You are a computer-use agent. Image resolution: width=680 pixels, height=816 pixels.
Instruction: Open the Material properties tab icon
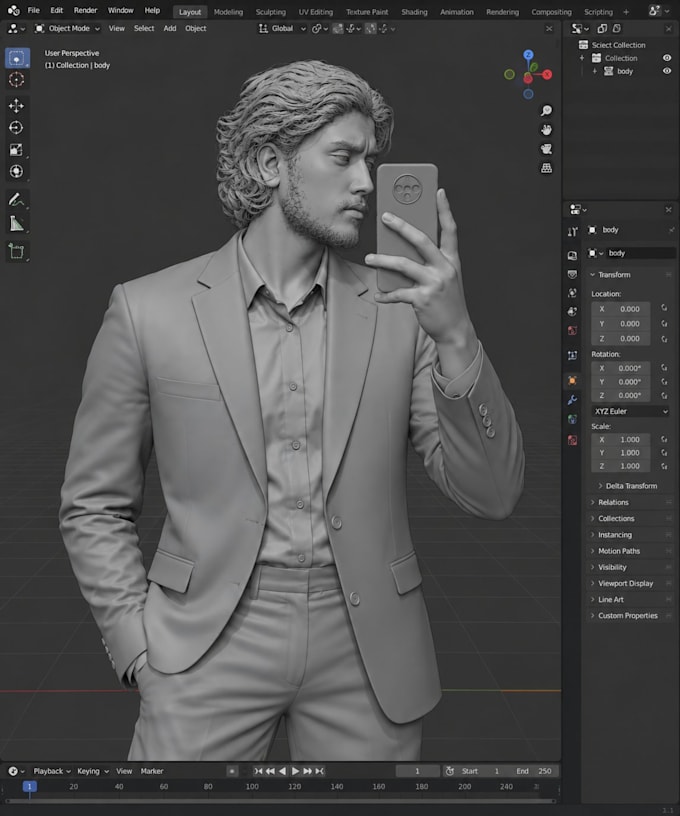[x=572, y=440]
